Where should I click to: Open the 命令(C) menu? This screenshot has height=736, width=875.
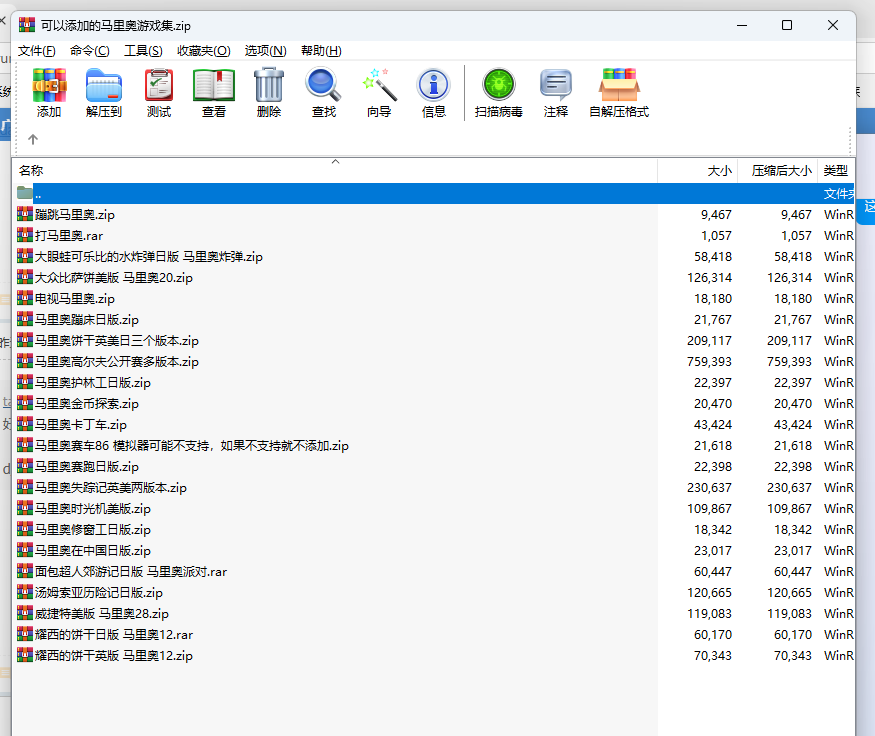[x=90, y=51]
